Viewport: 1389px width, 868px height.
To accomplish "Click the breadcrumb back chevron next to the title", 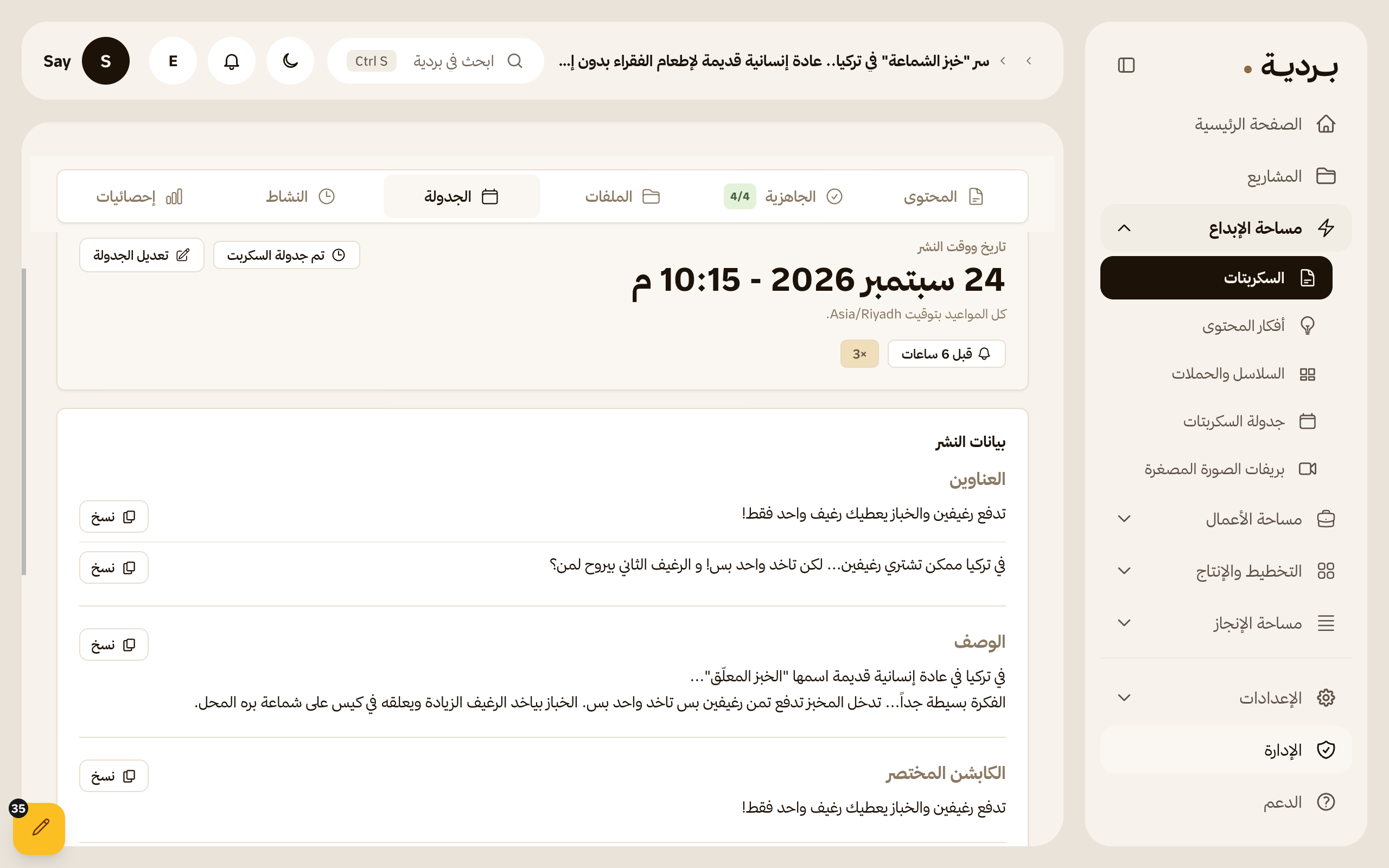I will tap(1003, 61).
